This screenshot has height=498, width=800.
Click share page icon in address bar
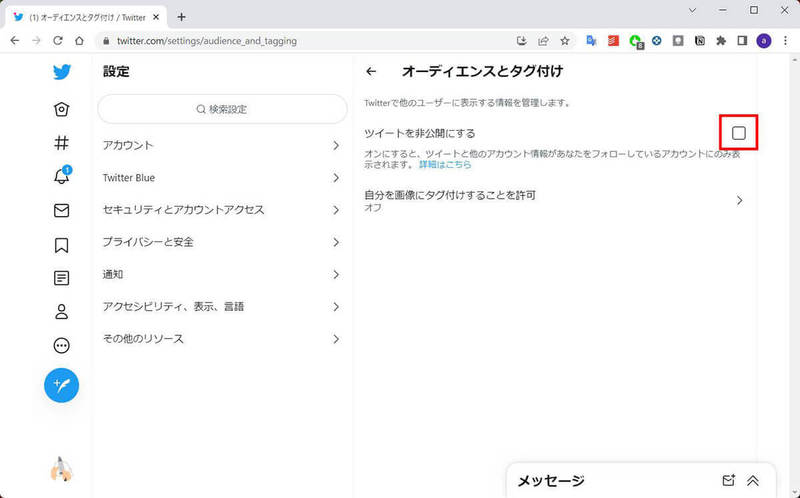coord(543,41)
